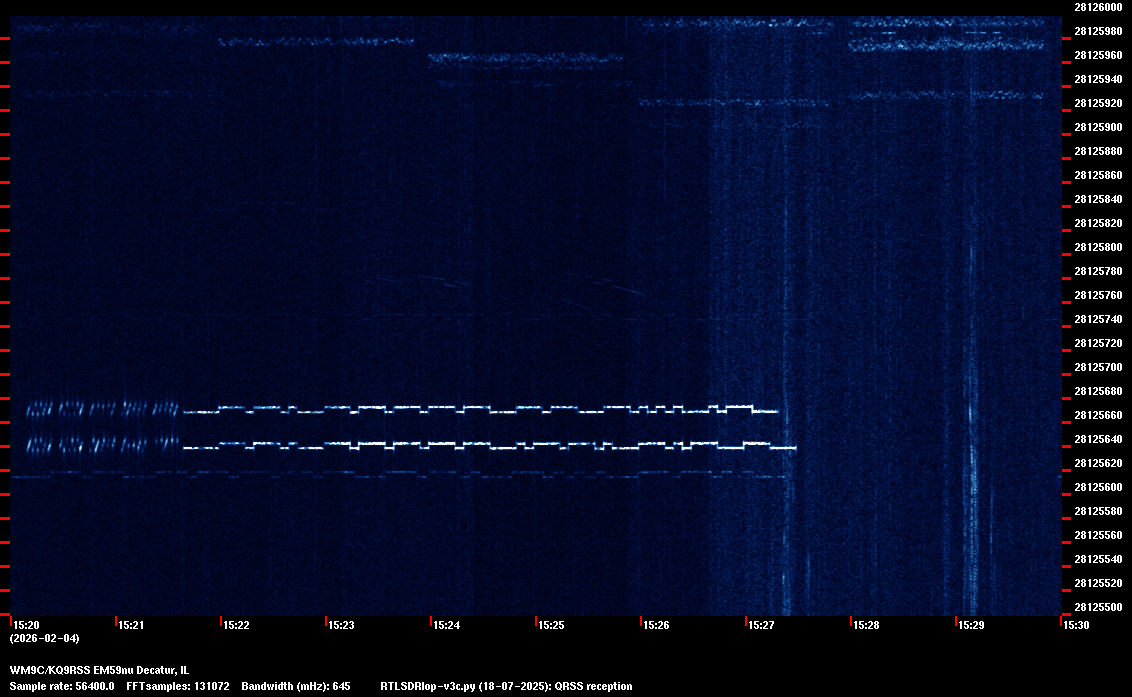The height and width of the screenshot is (697, 1132).
Task: Select the 28125500 frequency label
Action: tap(1097, 608)
